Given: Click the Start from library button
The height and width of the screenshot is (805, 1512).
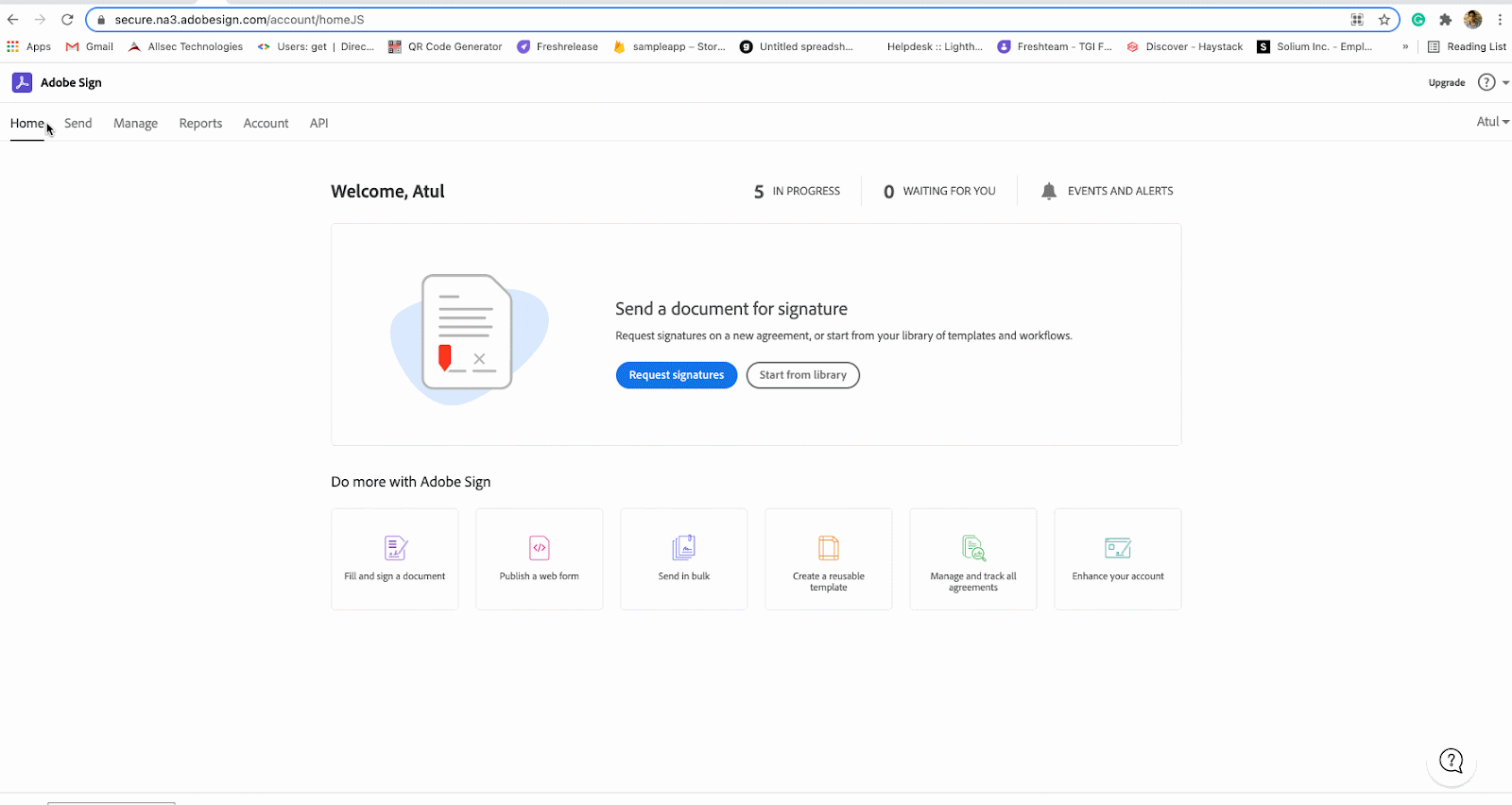Looking at the screenshot, I should coord(803,375).
